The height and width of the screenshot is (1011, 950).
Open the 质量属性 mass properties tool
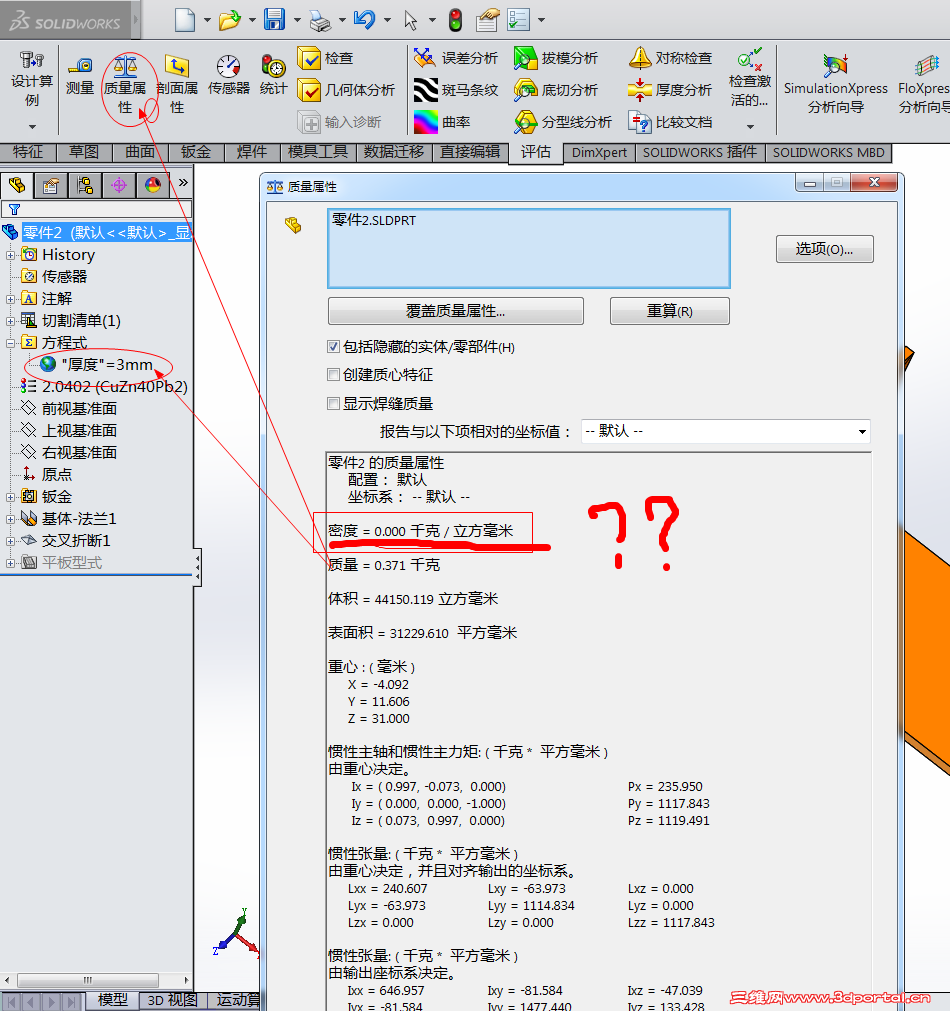click(x=125, y=85)
